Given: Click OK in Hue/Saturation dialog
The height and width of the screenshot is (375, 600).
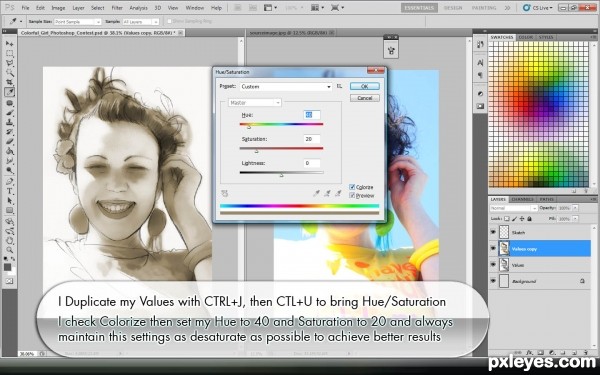Looking at the screenshot, I should [x=365, y=86].
